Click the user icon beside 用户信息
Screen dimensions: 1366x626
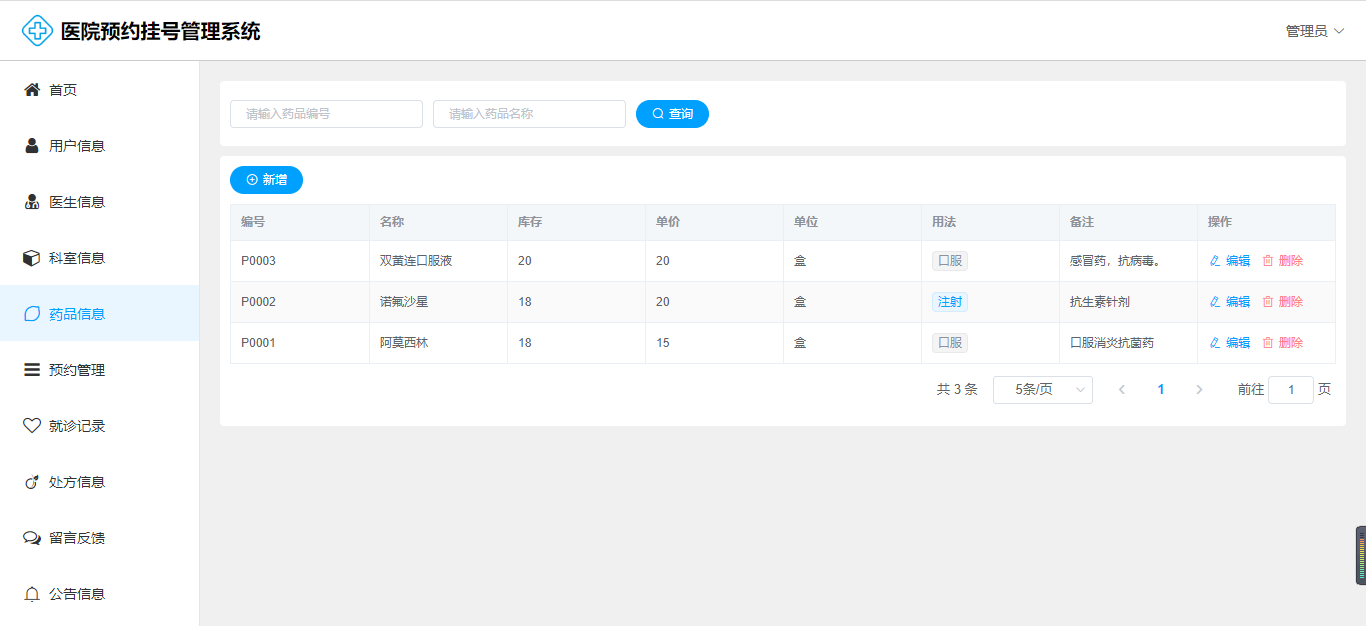click(x=32, y=146)
